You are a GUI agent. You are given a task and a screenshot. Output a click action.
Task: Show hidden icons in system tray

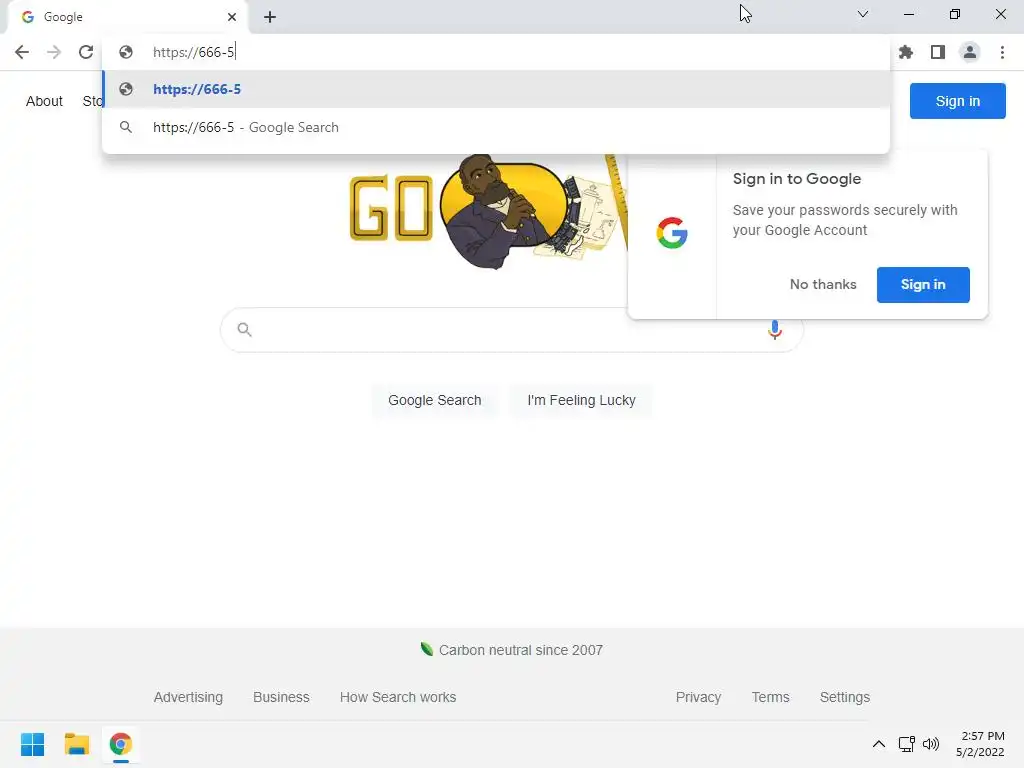click(879, 744)
